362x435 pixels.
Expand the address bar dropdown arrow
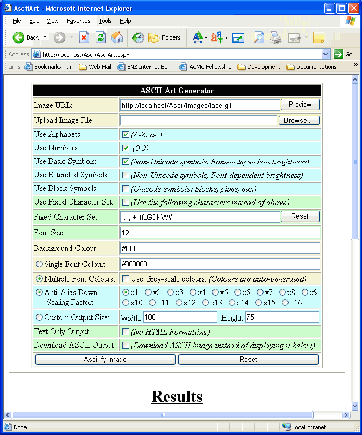point(326,54)
